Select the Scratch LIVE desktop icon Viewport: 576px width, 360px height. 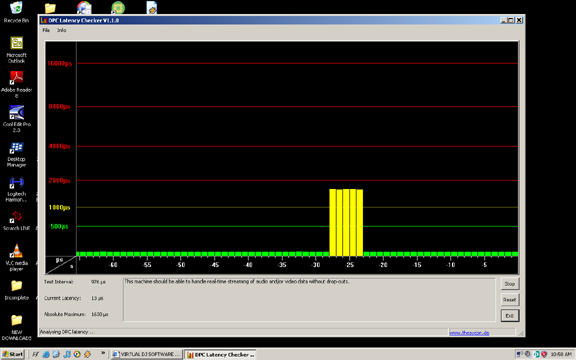17,220
